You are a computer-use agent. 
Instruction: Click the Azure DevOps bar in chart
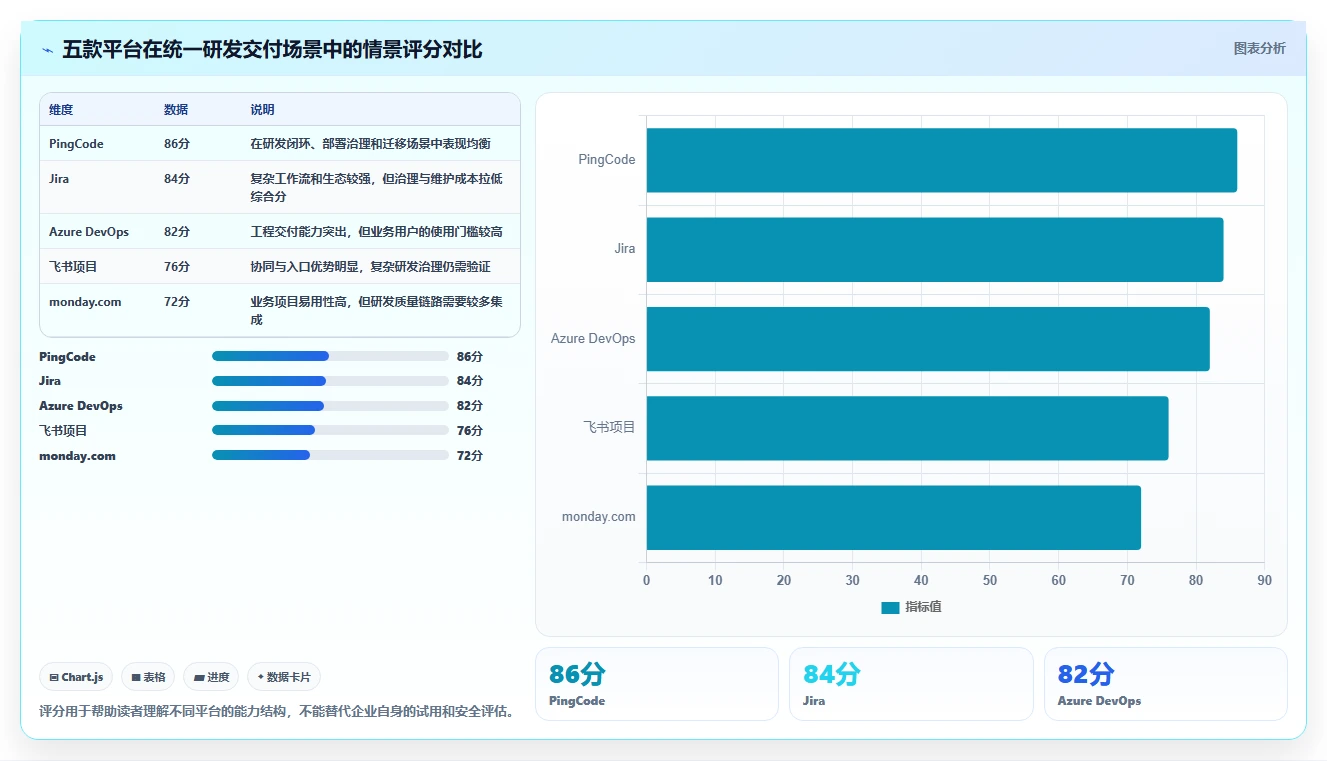[928, 338]
